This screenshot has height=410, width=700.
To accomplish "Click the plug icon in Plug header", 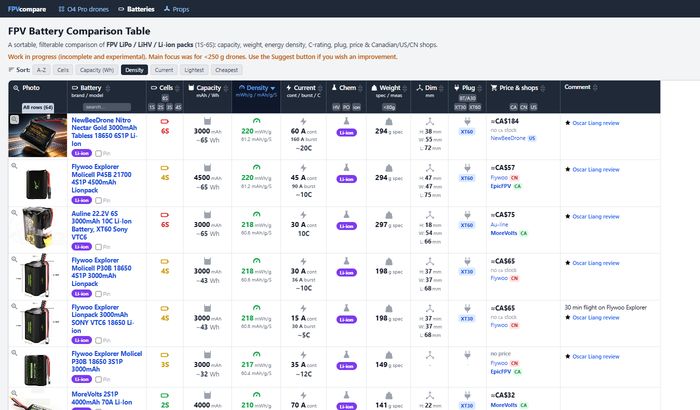I will click(456, 88).
